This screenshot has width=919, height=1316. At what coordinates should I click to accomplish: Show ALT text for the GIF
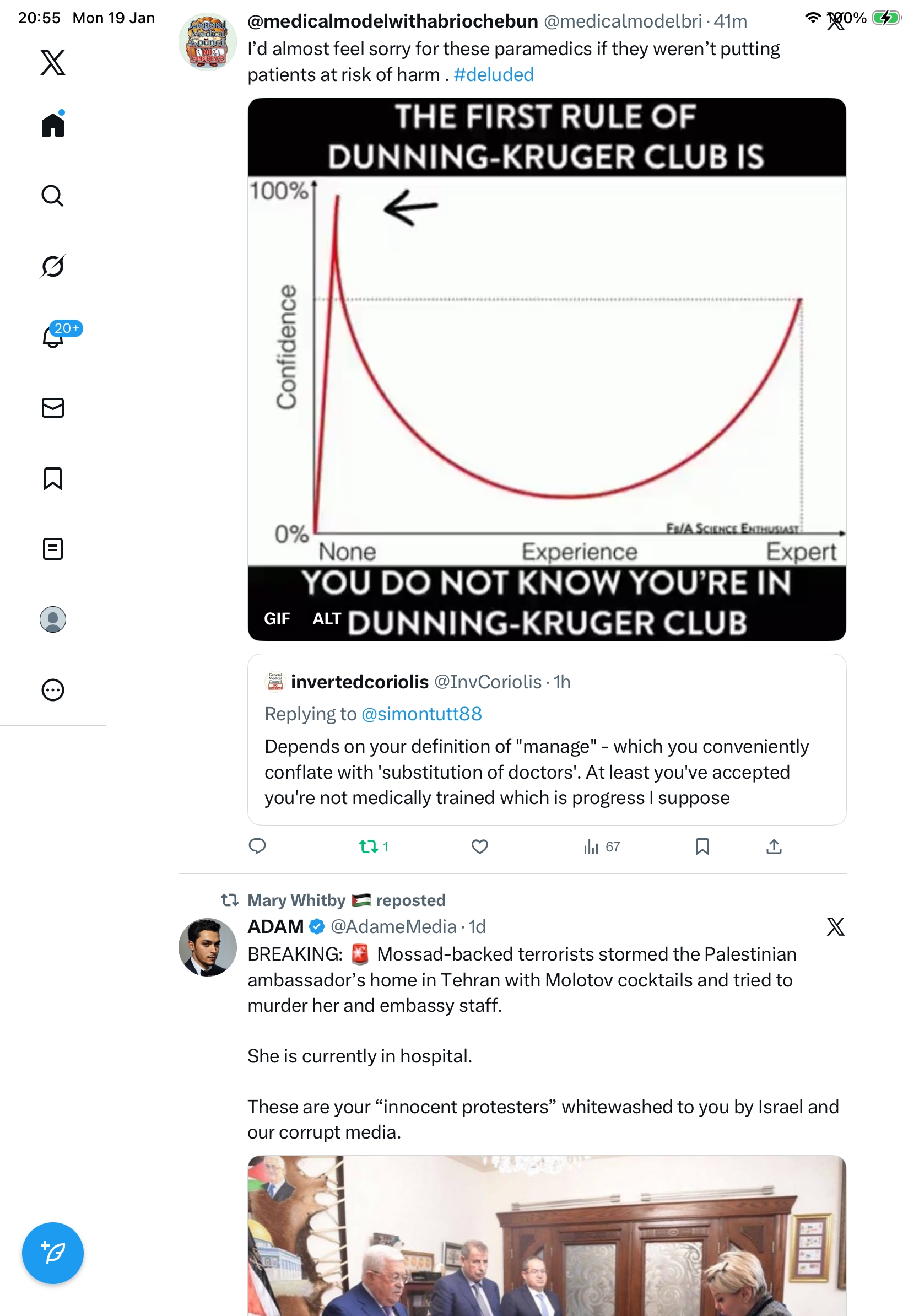[327, 618]
